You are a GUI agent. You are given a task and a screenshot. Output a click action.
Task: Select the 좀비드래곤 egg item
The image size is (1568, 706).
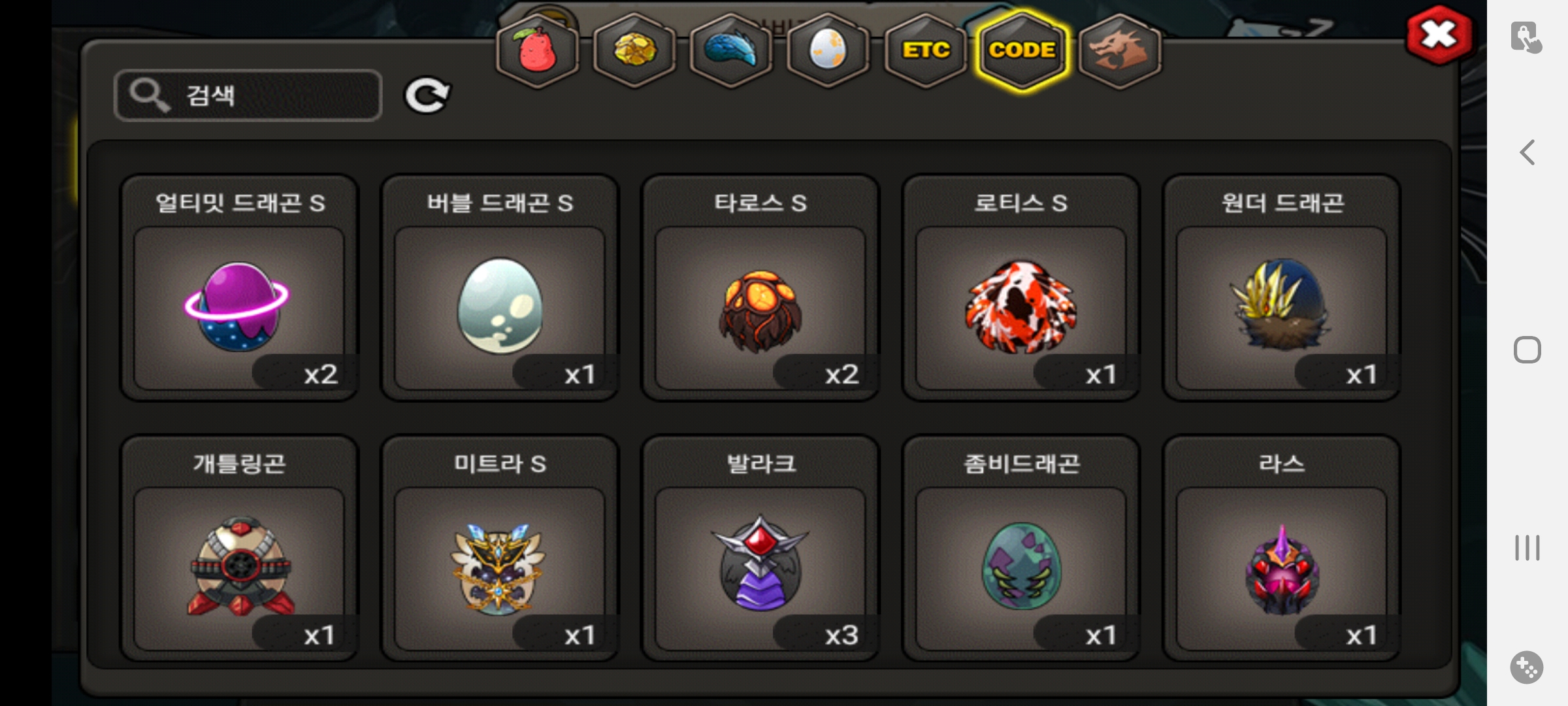point(1021,548)
